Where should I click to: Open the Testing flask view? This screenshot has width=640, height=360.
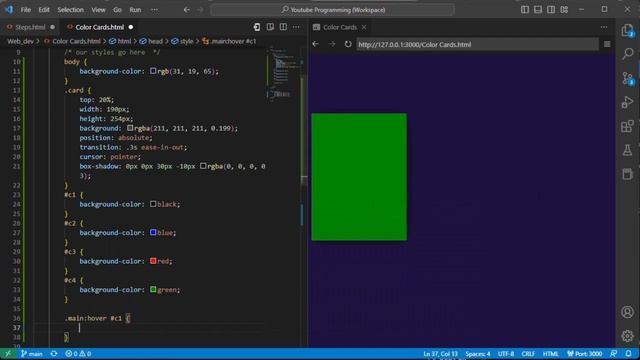[627, 150]
